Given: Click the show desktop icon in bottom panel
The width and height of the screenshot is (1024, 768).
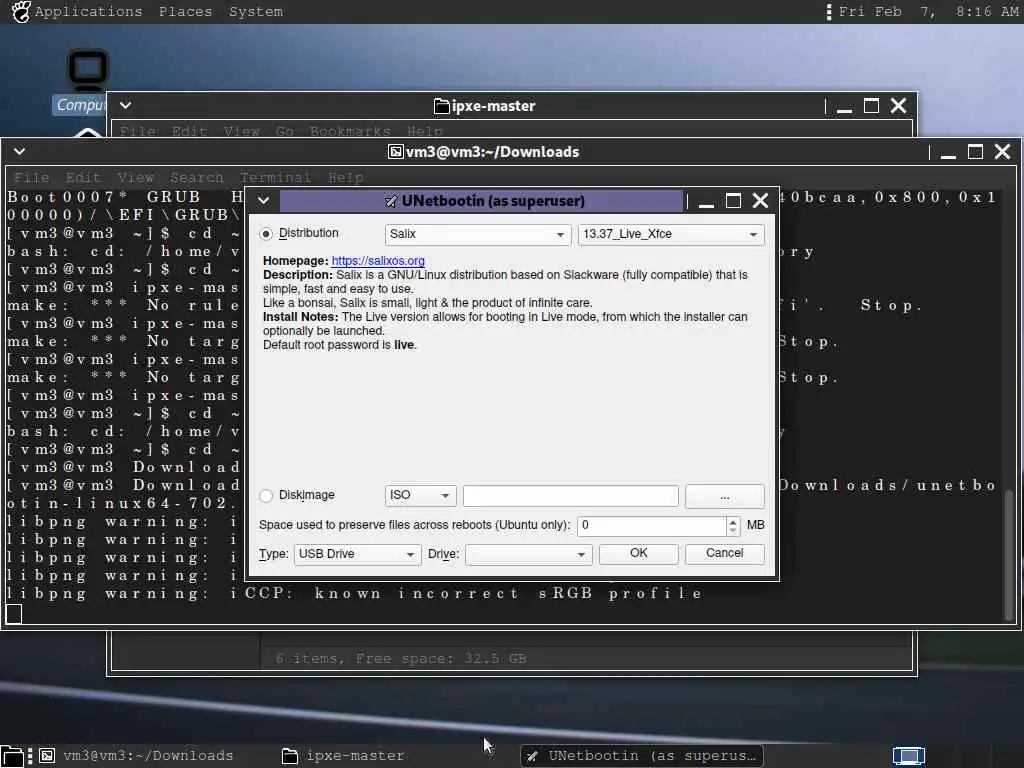Looking at the screenshot, I should point(13,756).
